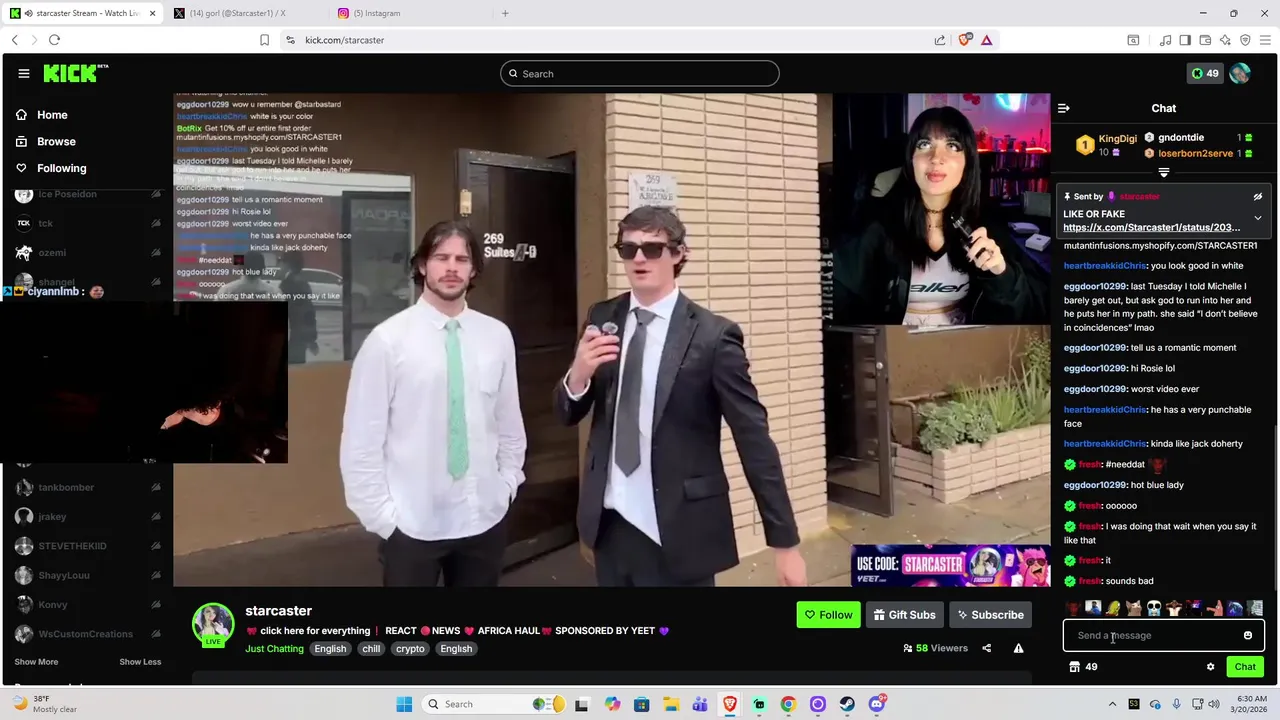Share the stream via share icon
1280x720 pixels.
click(x=986, y=648)
